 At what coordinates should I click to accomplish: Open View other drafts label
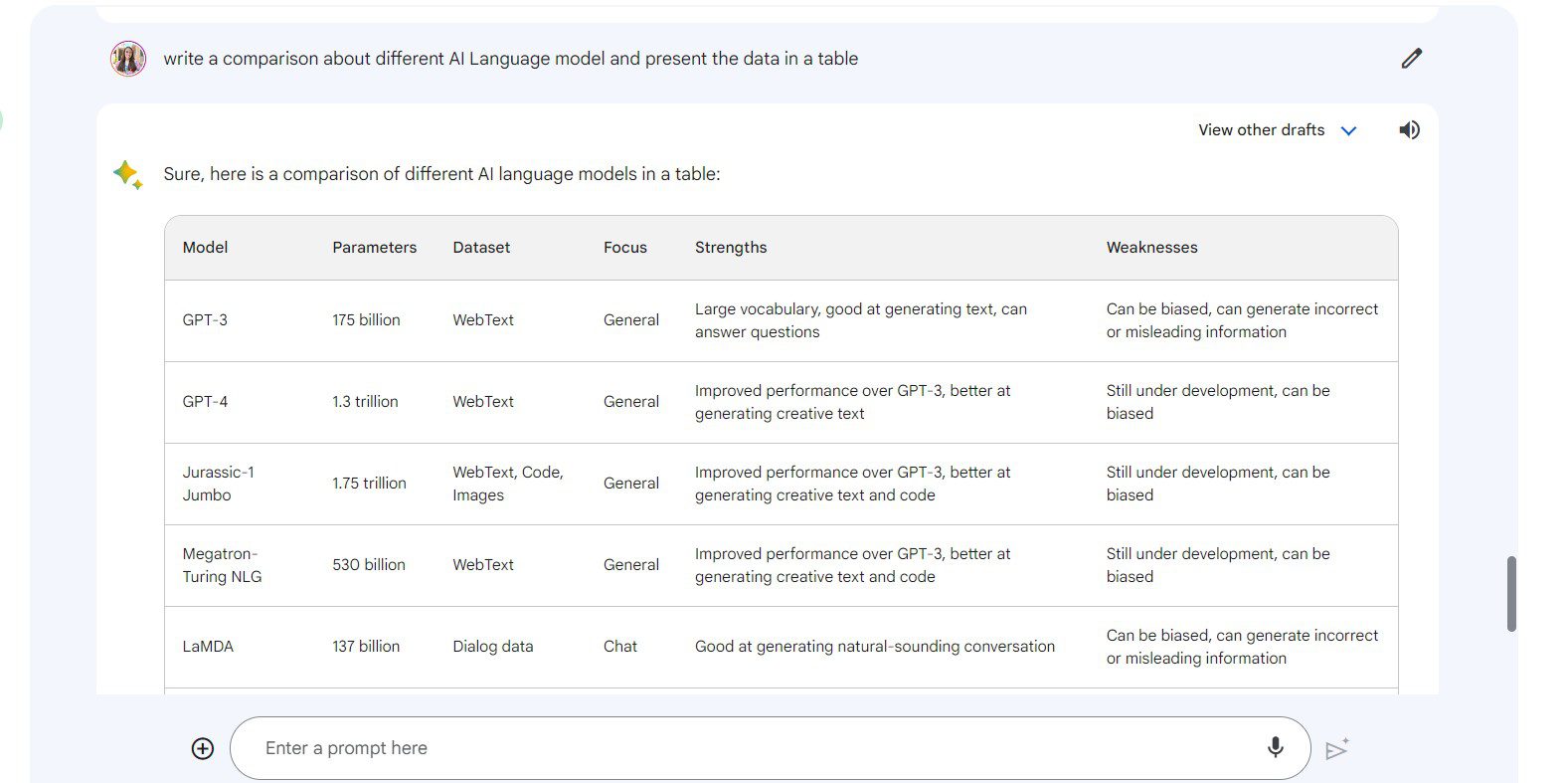coord(1261,130)
